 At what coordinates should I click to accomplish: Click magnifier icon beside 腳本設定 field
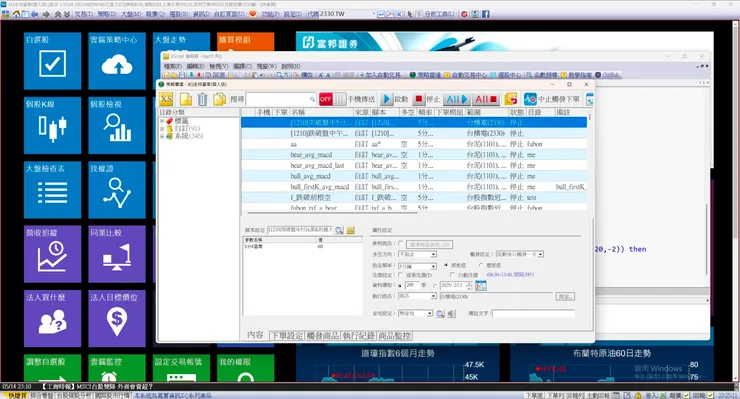tap(339, 230)
